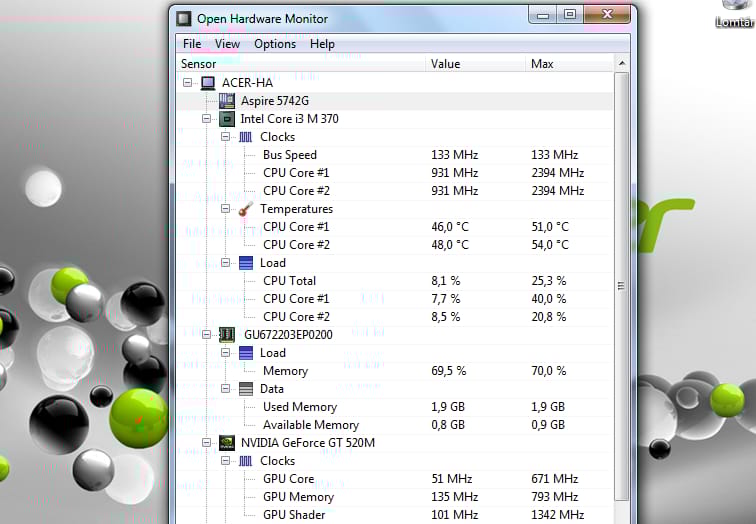This screenshot has width=756, height=524.
Task: Collapse the Intel Core i3 M 370 node
Action: [206, 119]
